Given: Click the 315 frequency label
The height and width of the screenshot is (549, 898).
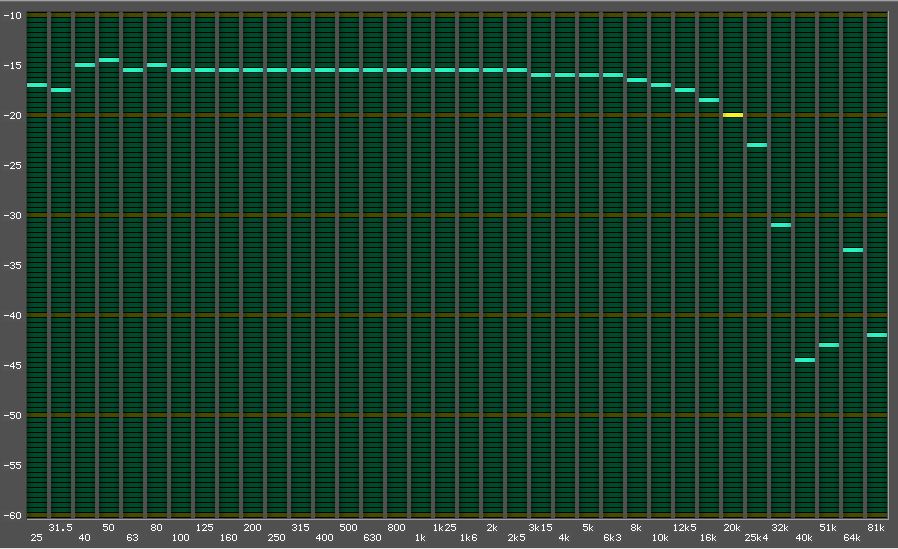Looking at the screenshot, I should (301, 528).
